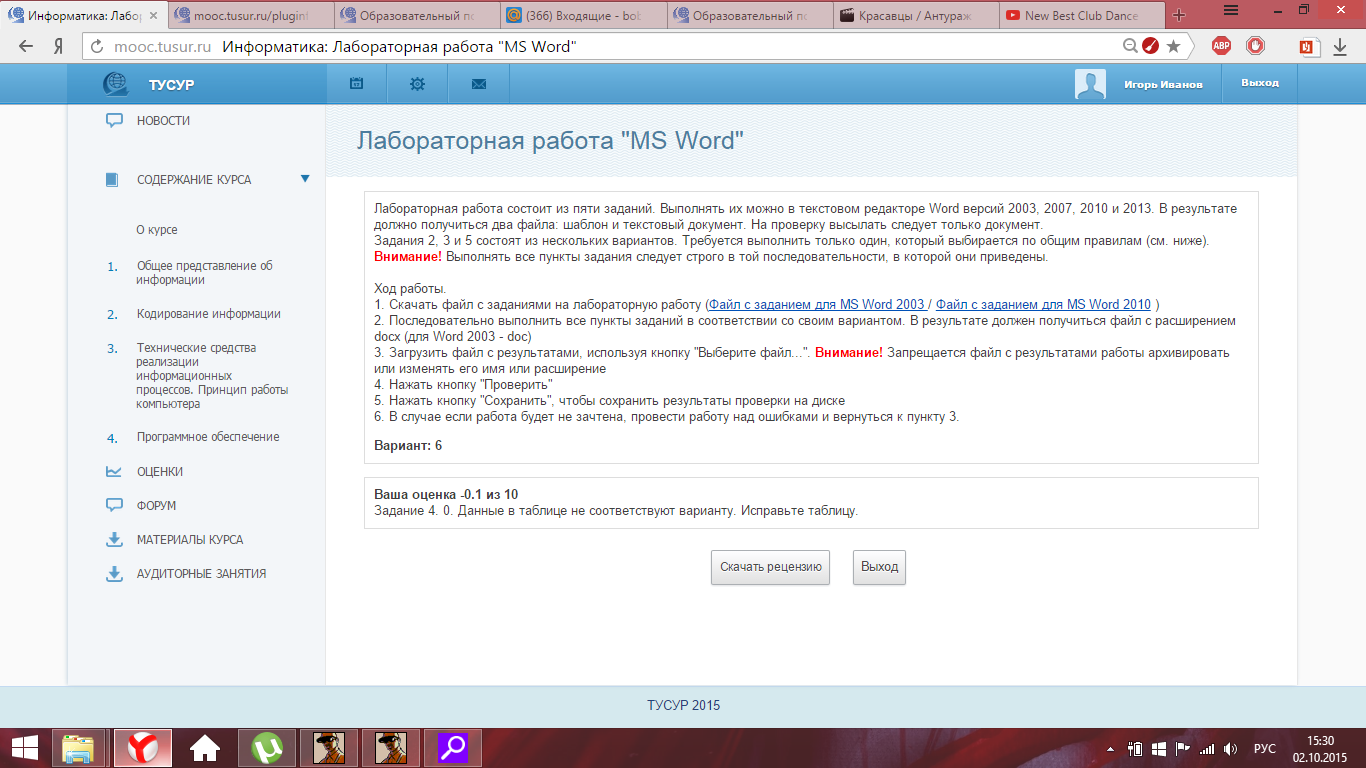Open File Explorer from the taskbar
The image size is (1366, 768).
pyautogui.click(x=78, y=748)
